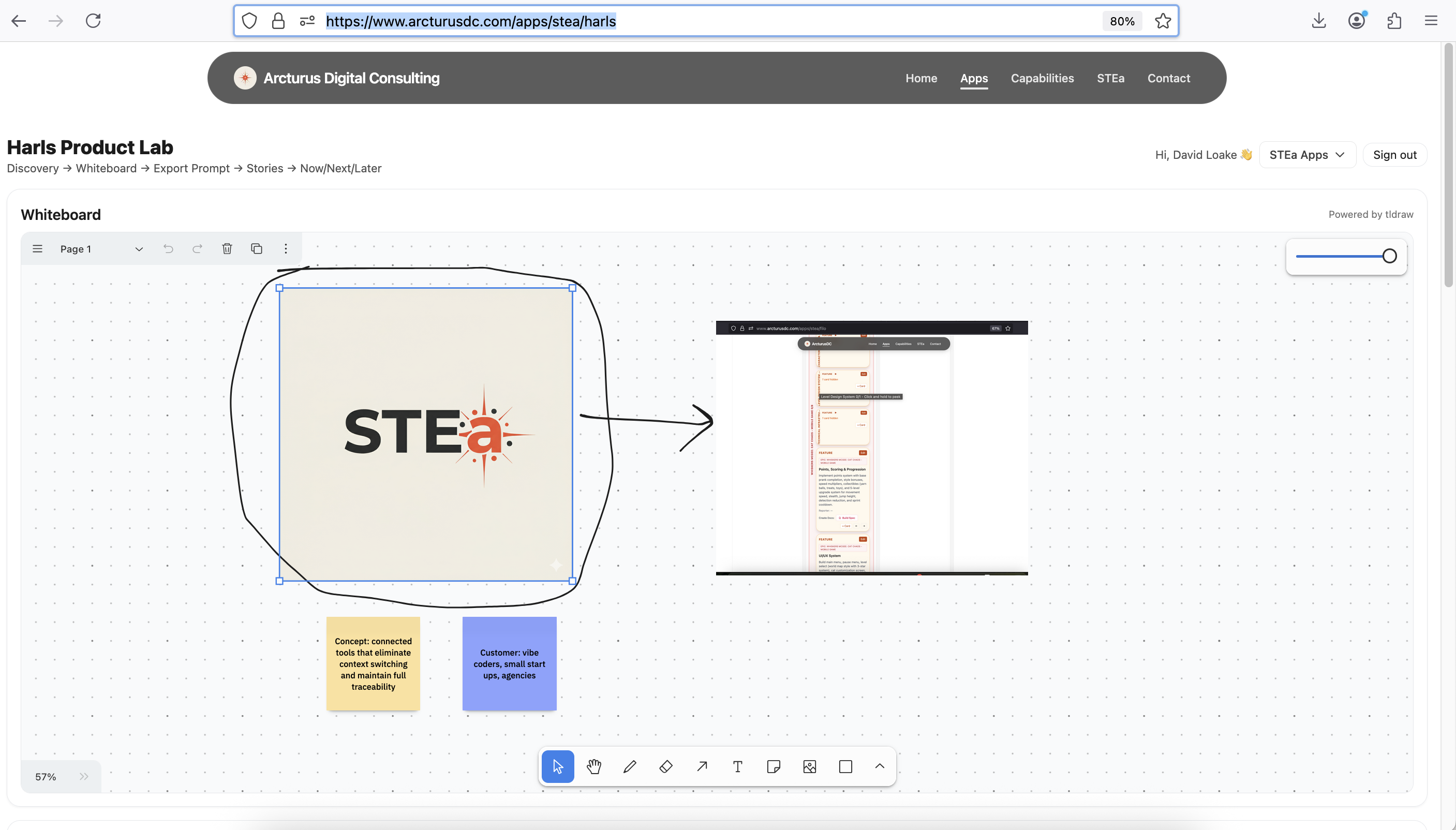
Task: Sign out of the account
Action: (x=1394, y=155)
